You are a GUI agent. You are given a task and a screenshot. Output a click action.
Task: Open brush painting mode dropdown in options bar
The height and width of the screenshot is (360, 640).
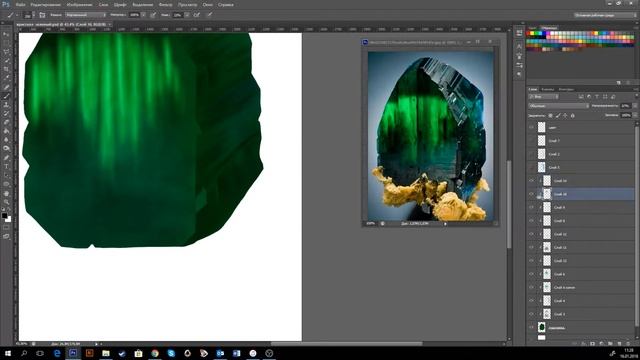[86, 15]
